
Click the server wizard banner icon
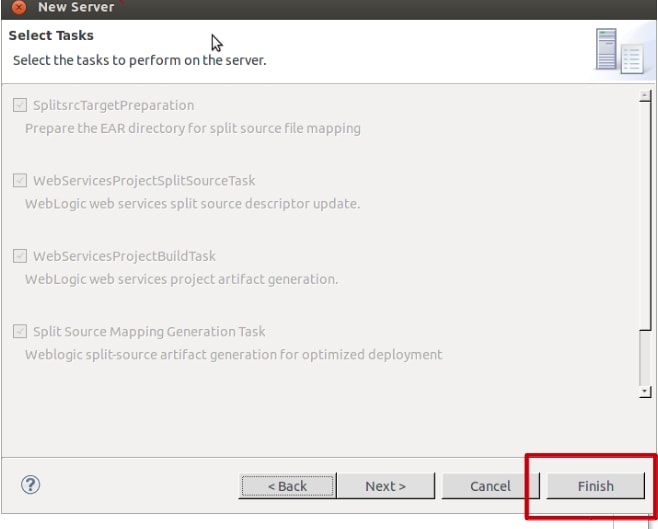[x=612, y=49]
